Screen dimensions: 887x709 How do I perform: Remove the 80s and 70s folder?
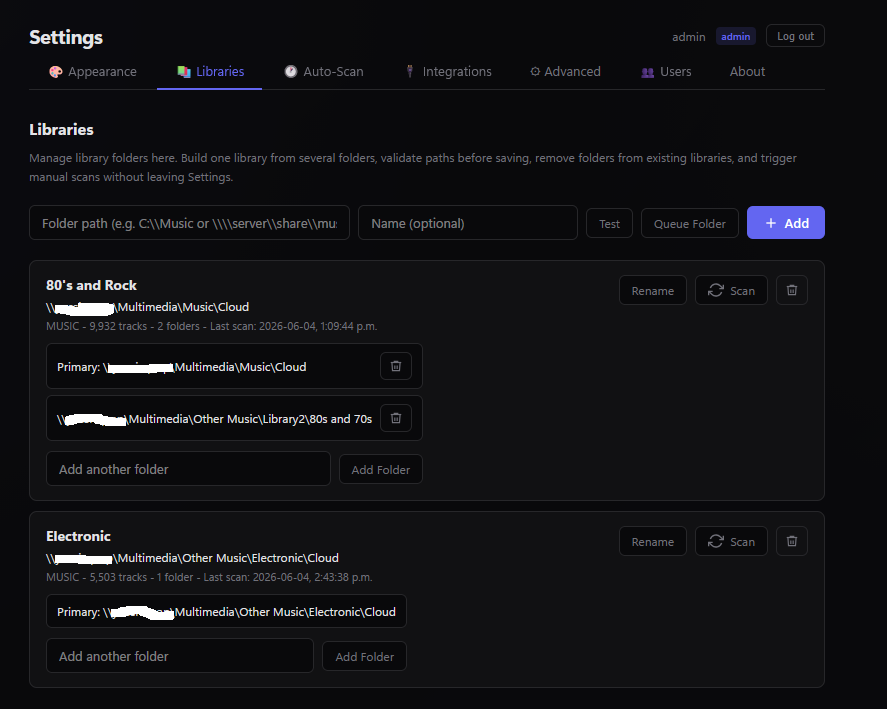pos(395,418)
